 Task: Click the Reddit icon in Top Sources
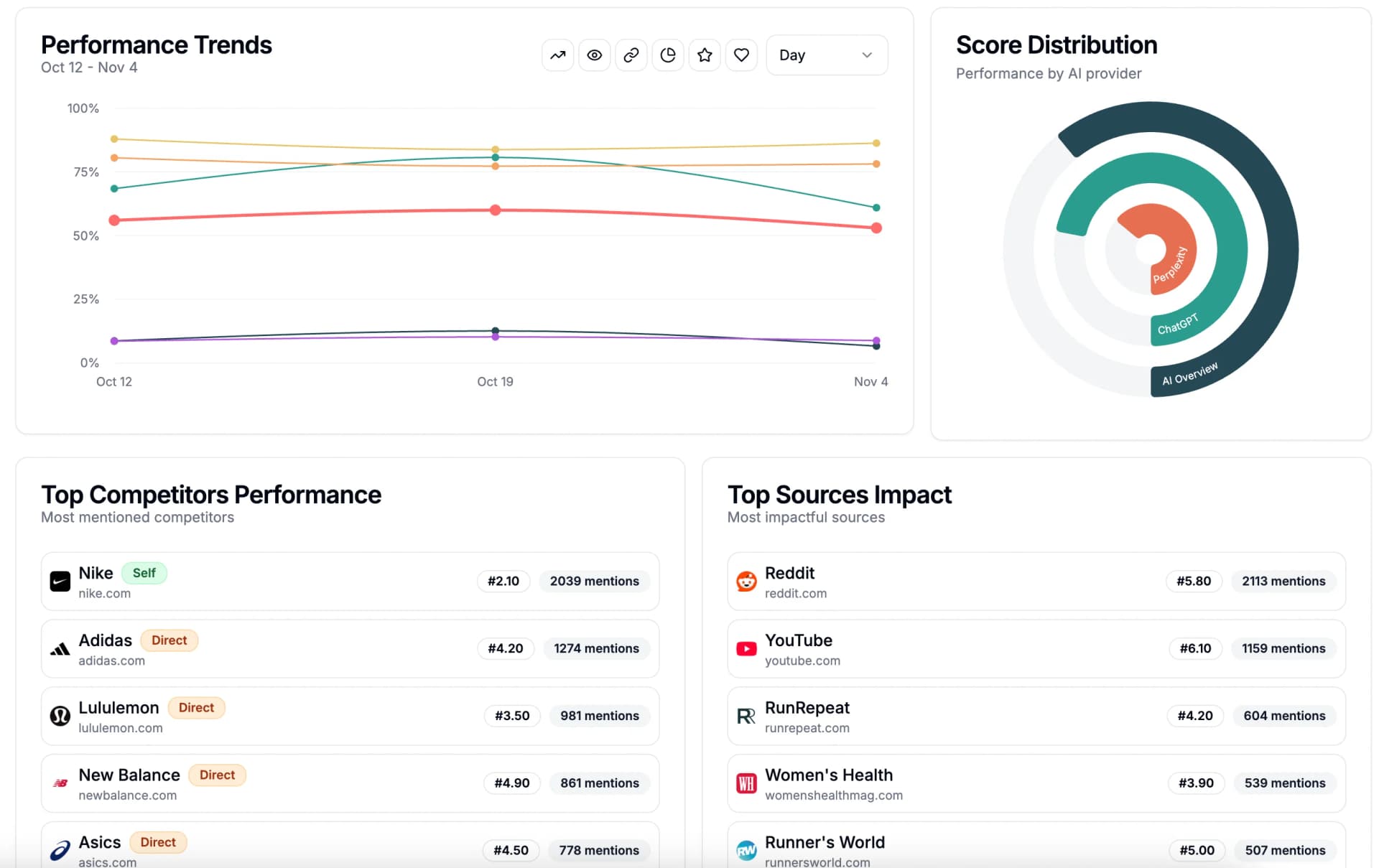(x=747, y=582)
